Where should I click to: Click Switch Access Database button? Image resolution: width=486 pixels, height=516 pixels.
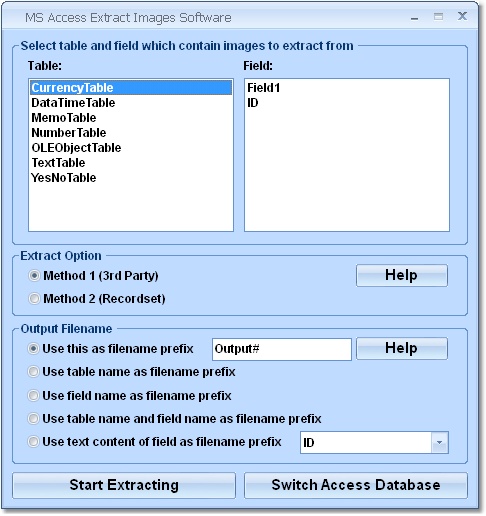(356, 485)
